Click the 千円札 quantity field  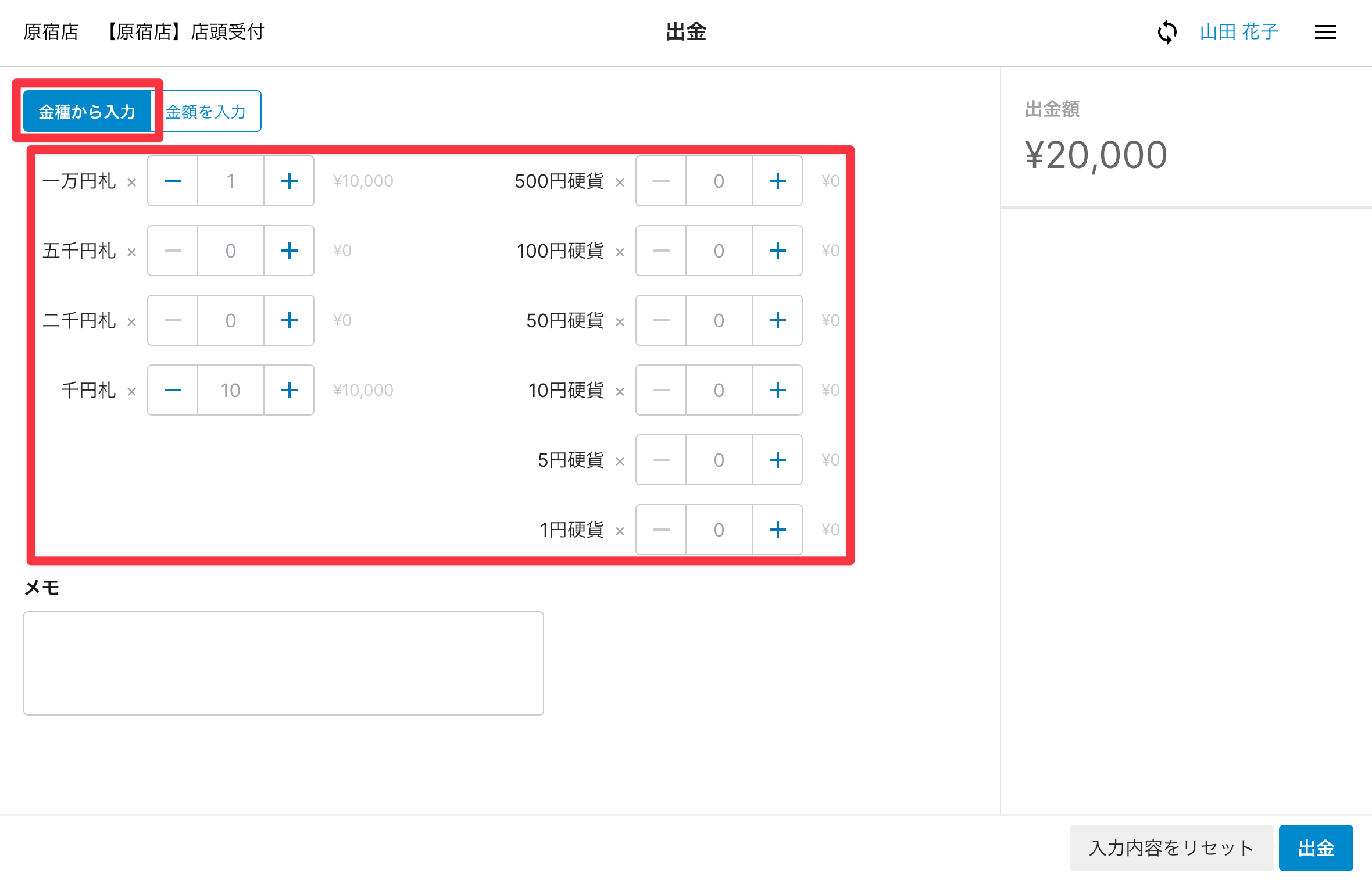tap(231, 390)
